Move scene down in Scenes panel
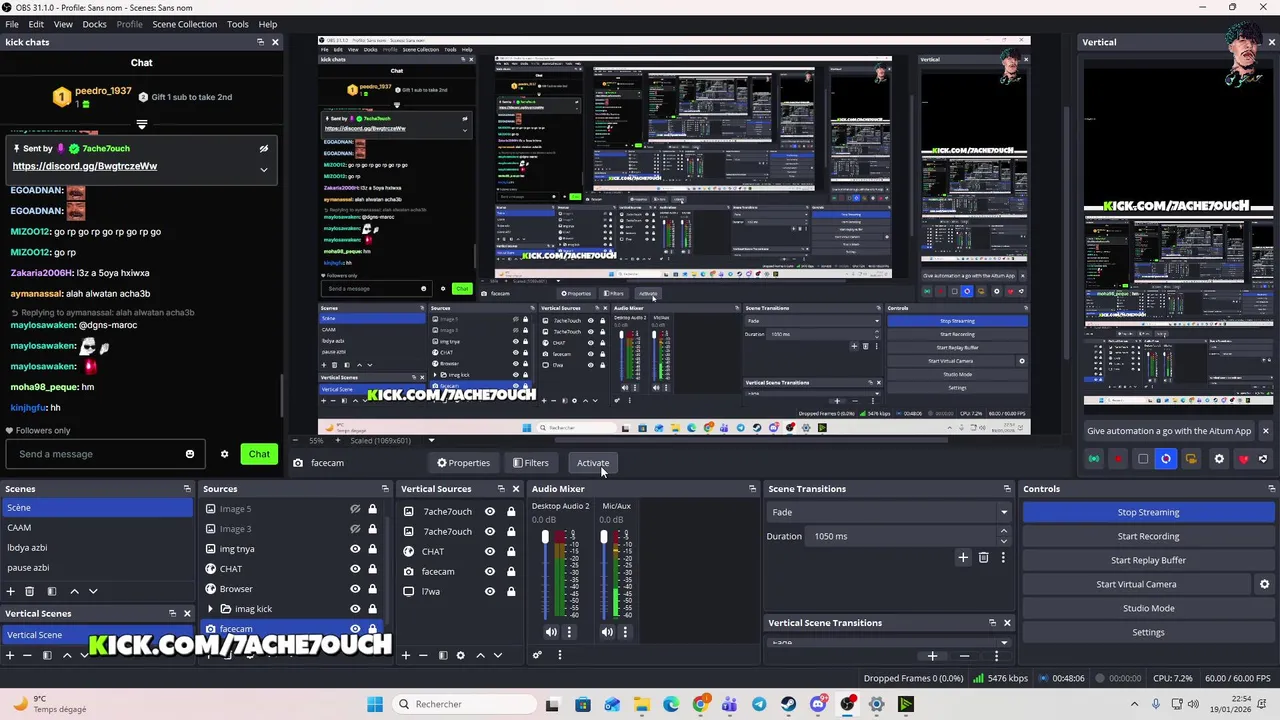Image resolution: width=1280 pixels, height=720 pixels. tap(93, 592)
